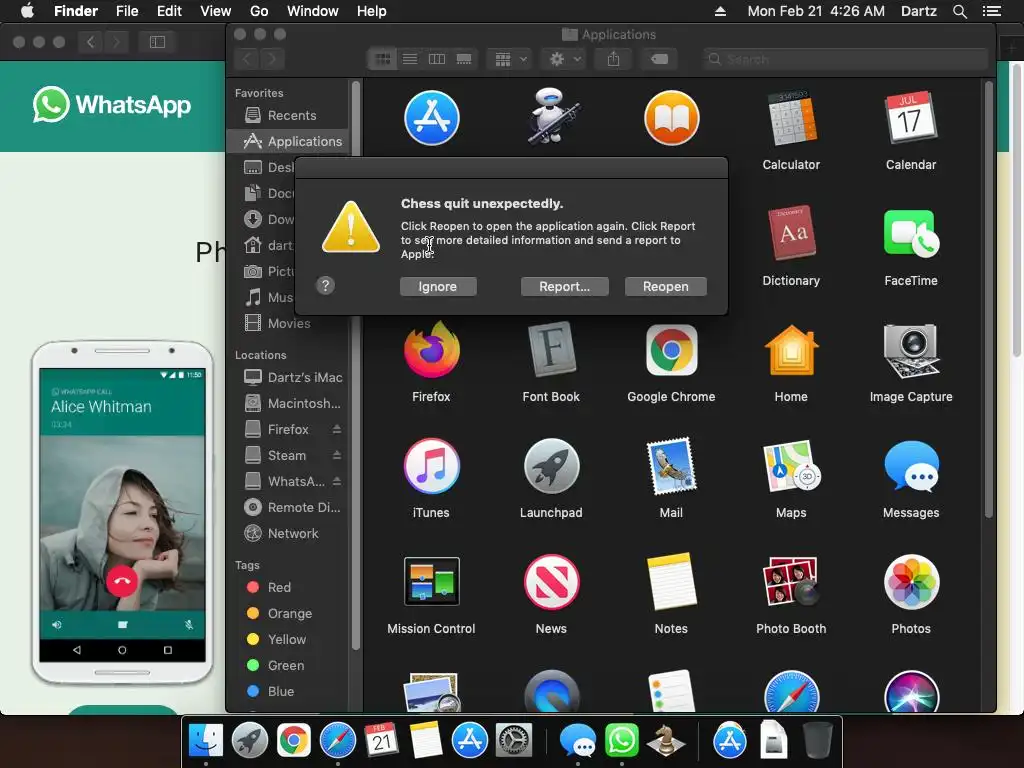Open Notification Center menu bar icon

(x=992, y=11)
